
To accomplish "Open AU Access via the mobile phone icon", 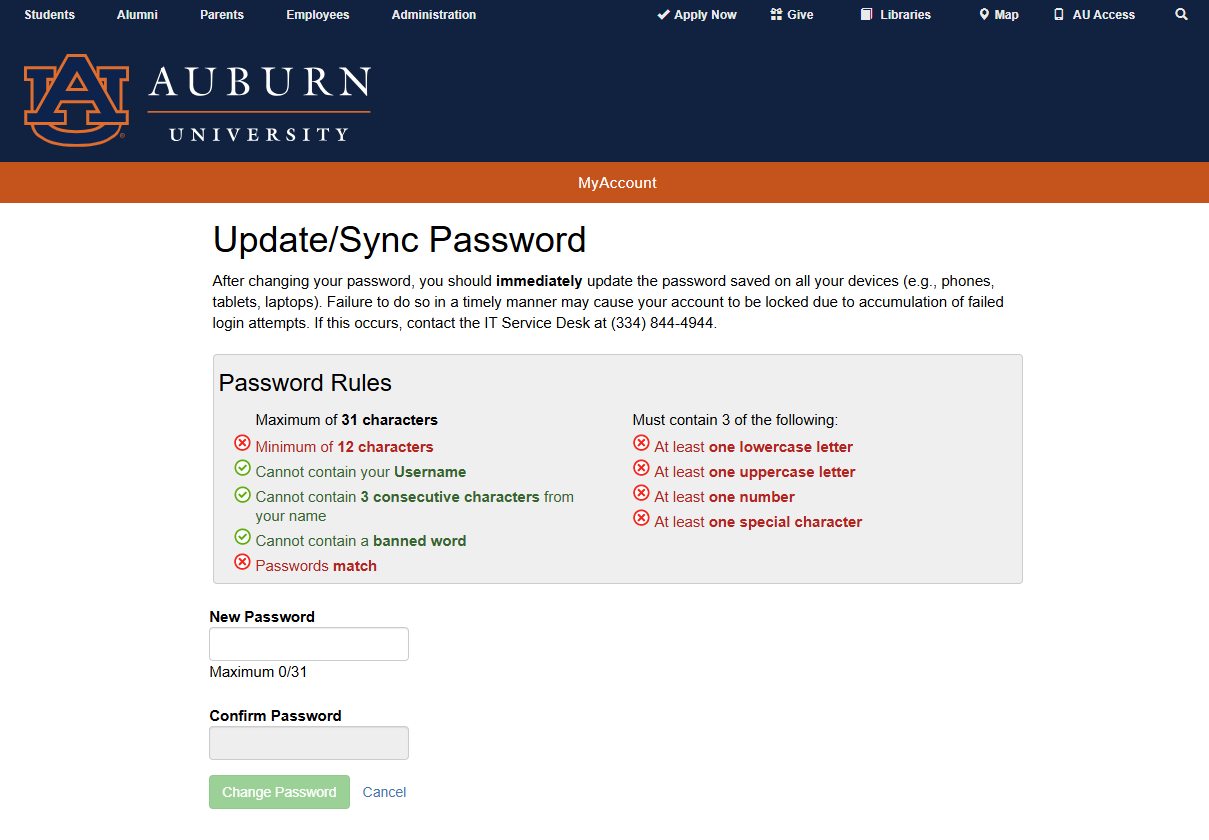I will coord(1057,14).
